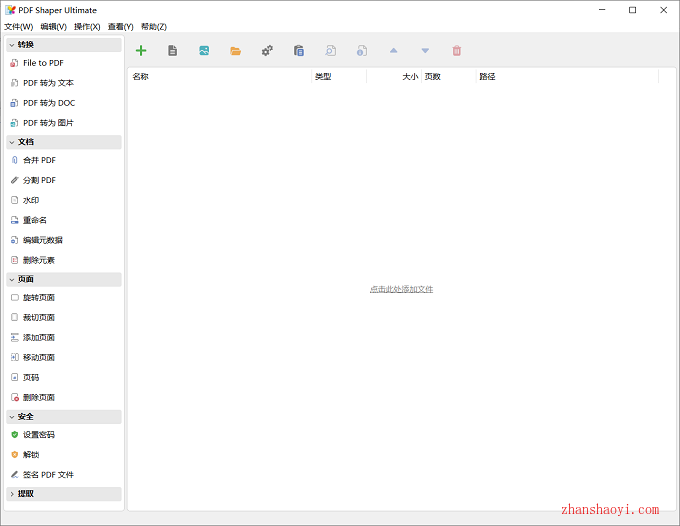
Task: Select File to PDF tool
Action: point(64,63)
